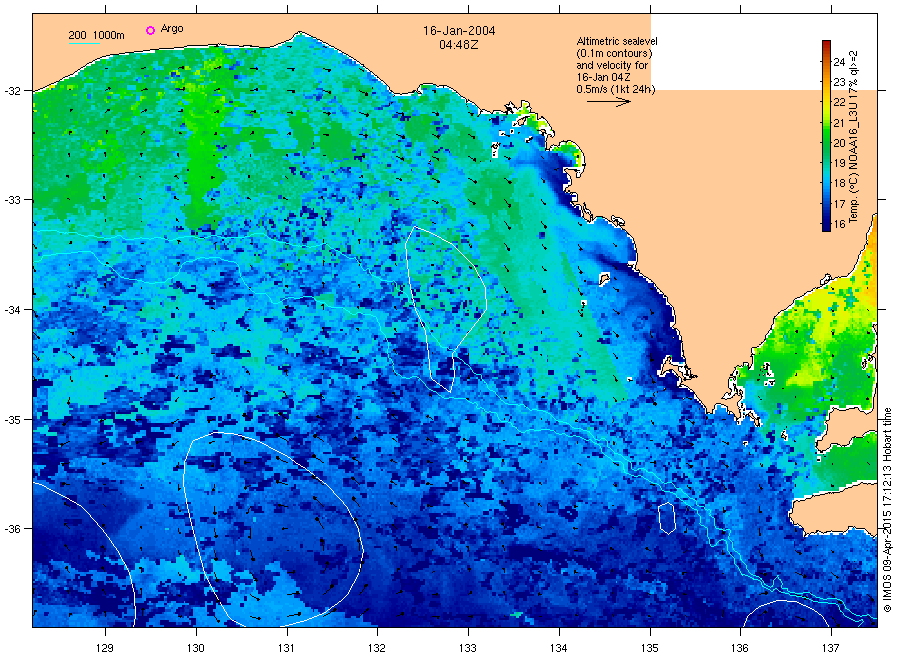Click the '129' longitude axis label
The width and height of the screenshot is (900, 660).
coord(105,648)
